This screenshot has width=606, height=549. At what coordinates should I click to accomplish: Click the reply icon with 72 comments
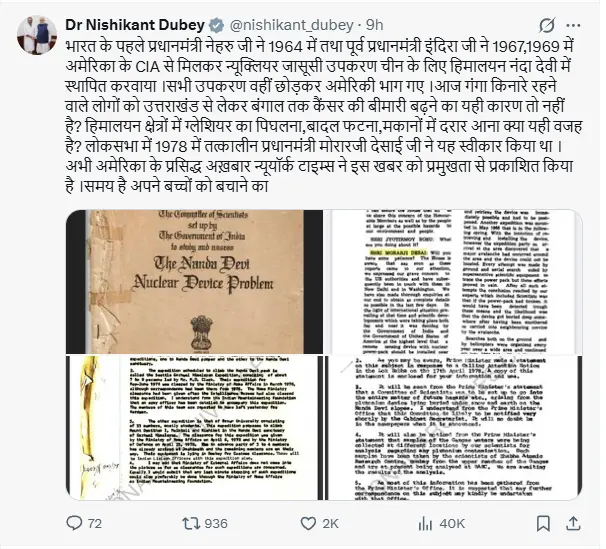[74, 523]
